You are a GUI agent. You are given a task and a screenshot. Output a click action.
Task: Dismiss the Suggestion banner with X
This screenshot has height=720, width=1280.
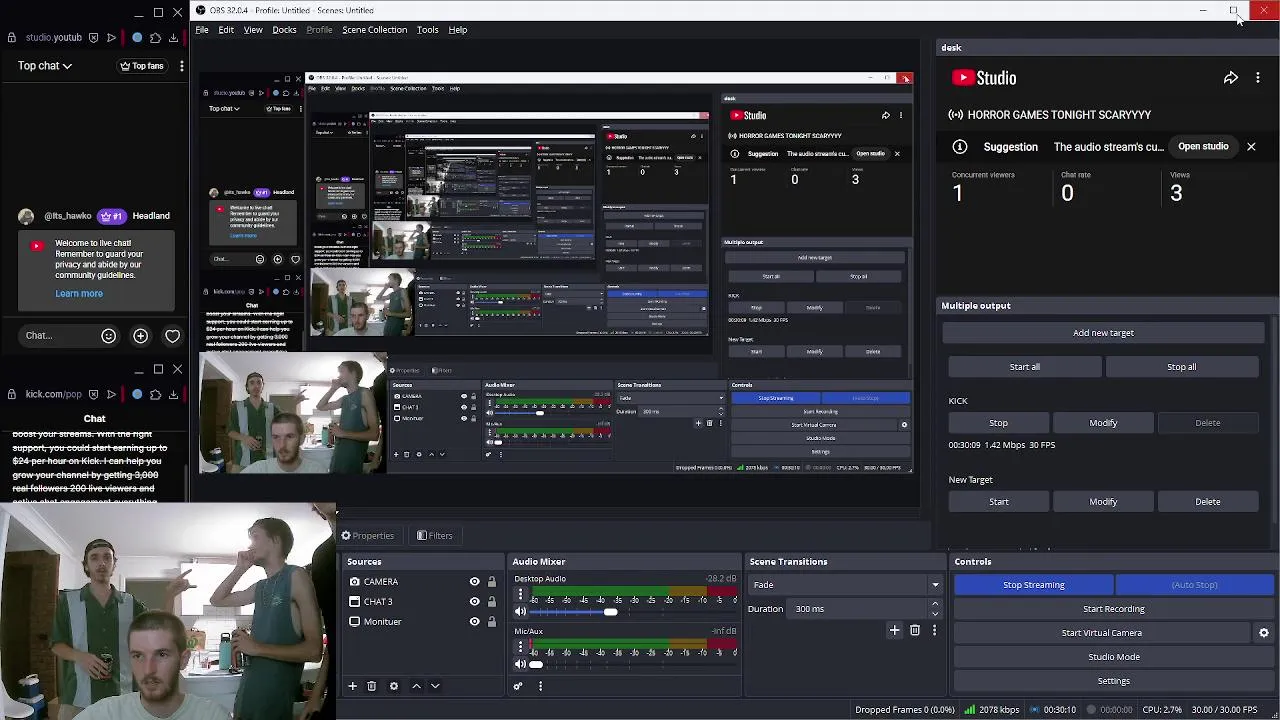coord(1251,147)
